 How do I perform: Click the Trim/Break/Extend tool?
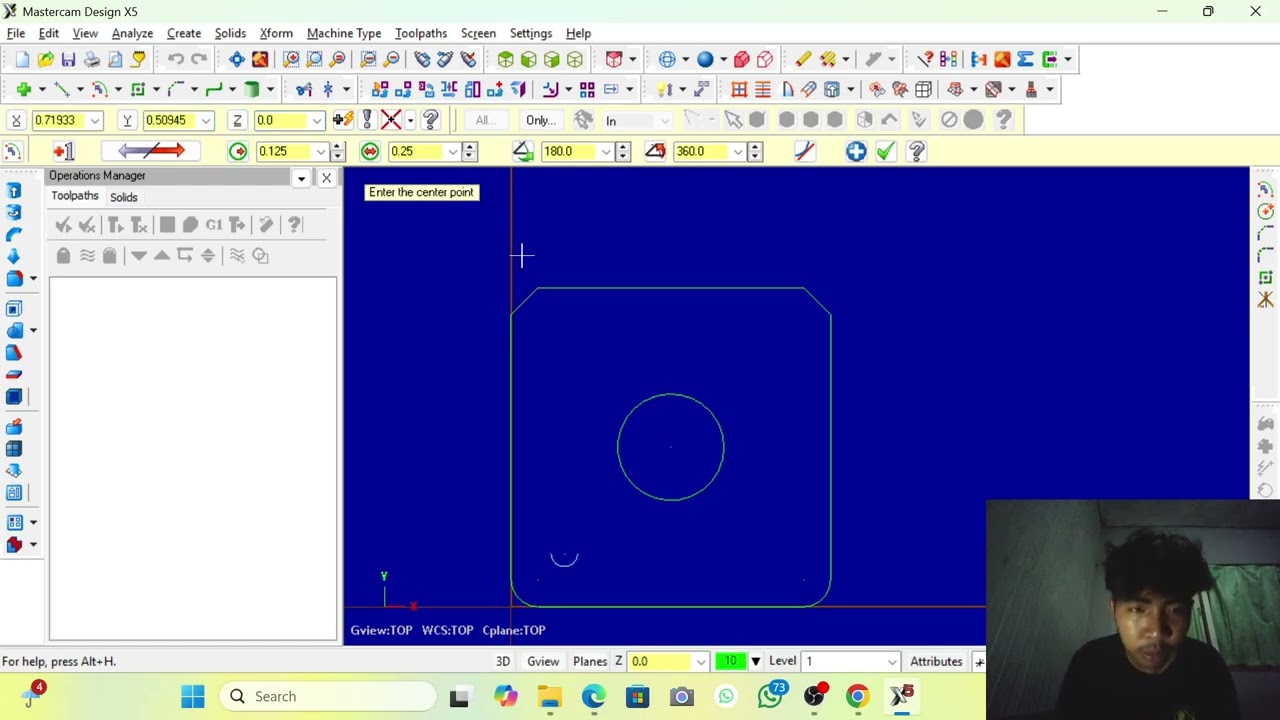point(304,90)
